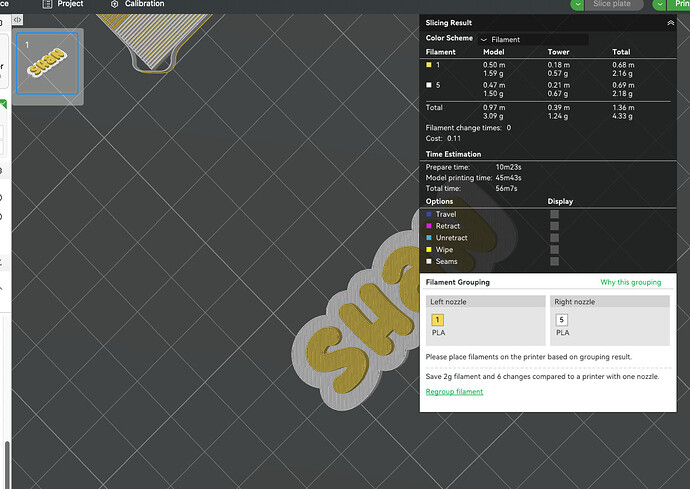Click the Total row label in the filament table
This screenshot has height=489, width=690.
434,108
